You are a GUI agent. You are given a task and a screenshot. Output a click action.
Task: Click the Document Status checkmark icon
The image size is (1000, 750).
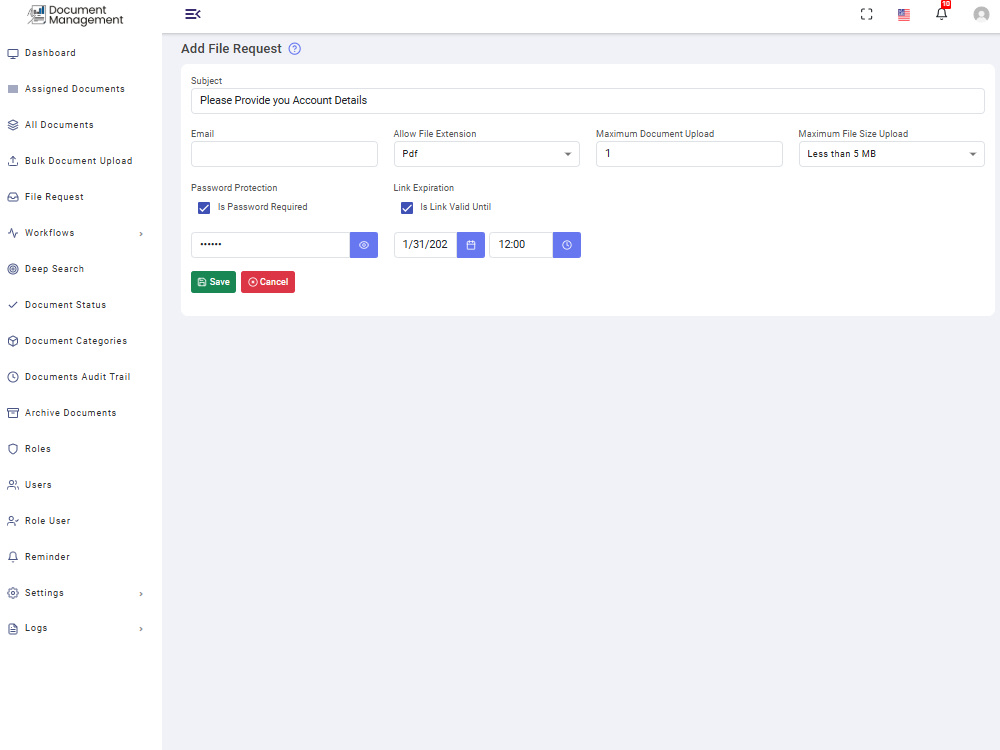[x=13, y=305]
